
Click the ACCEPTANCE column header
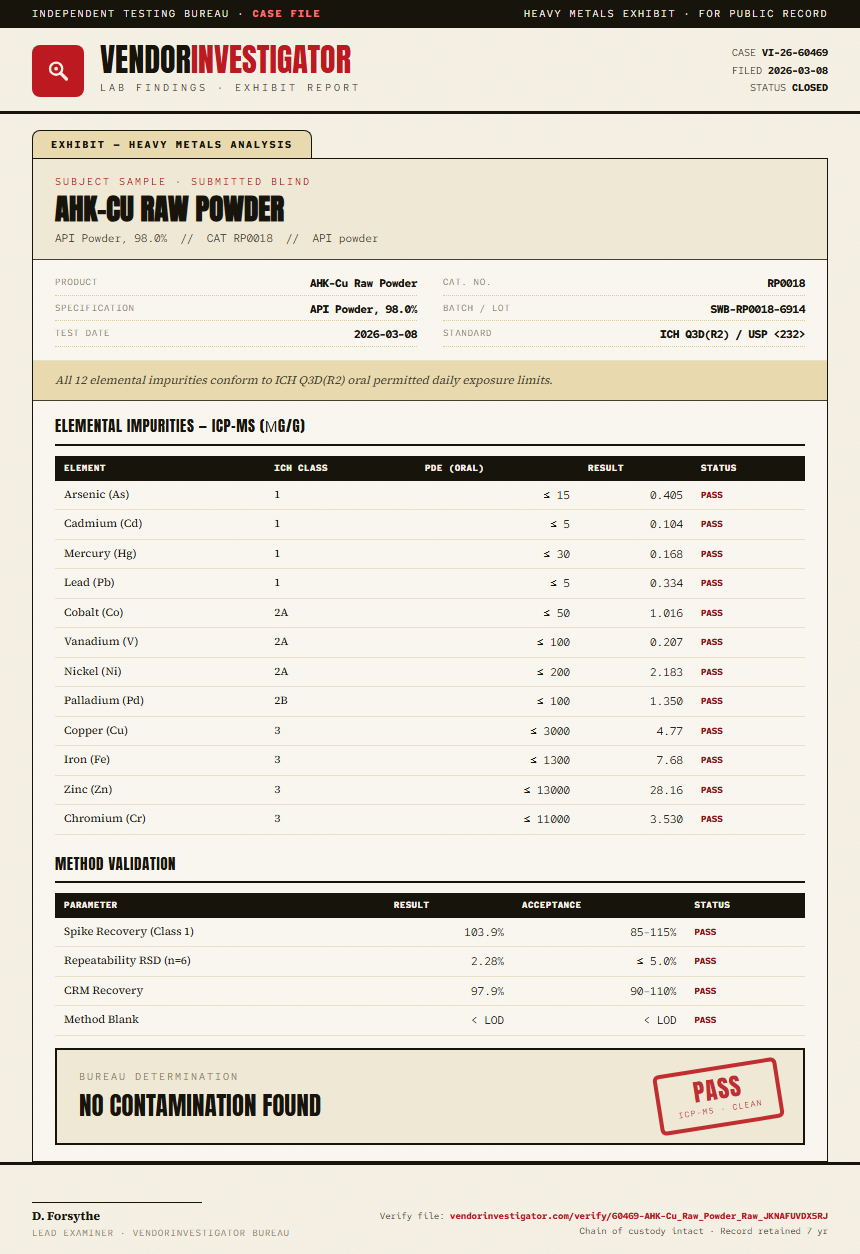click(551, 905)
